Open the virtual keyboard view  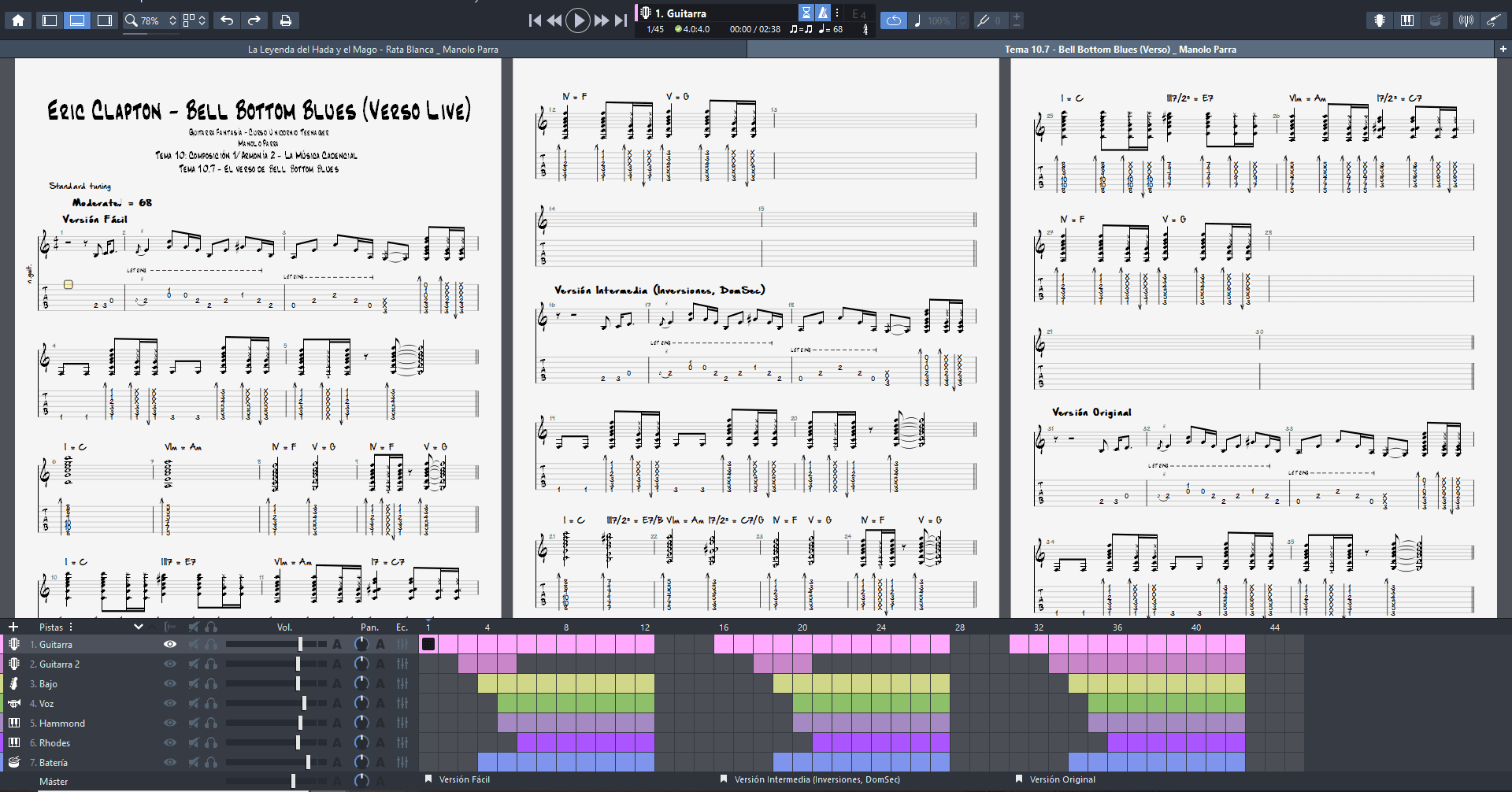click(x=1407, y=20)
